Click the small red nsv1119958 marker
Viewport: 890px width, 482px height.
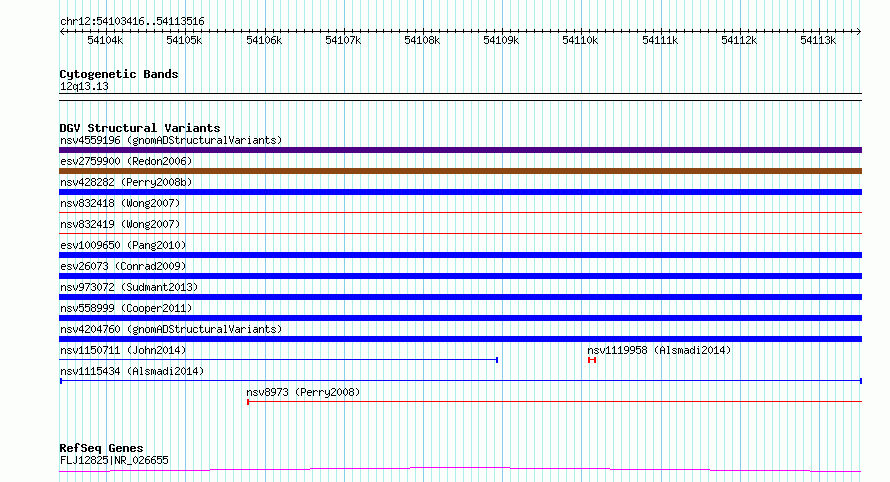tap(592, 360)
